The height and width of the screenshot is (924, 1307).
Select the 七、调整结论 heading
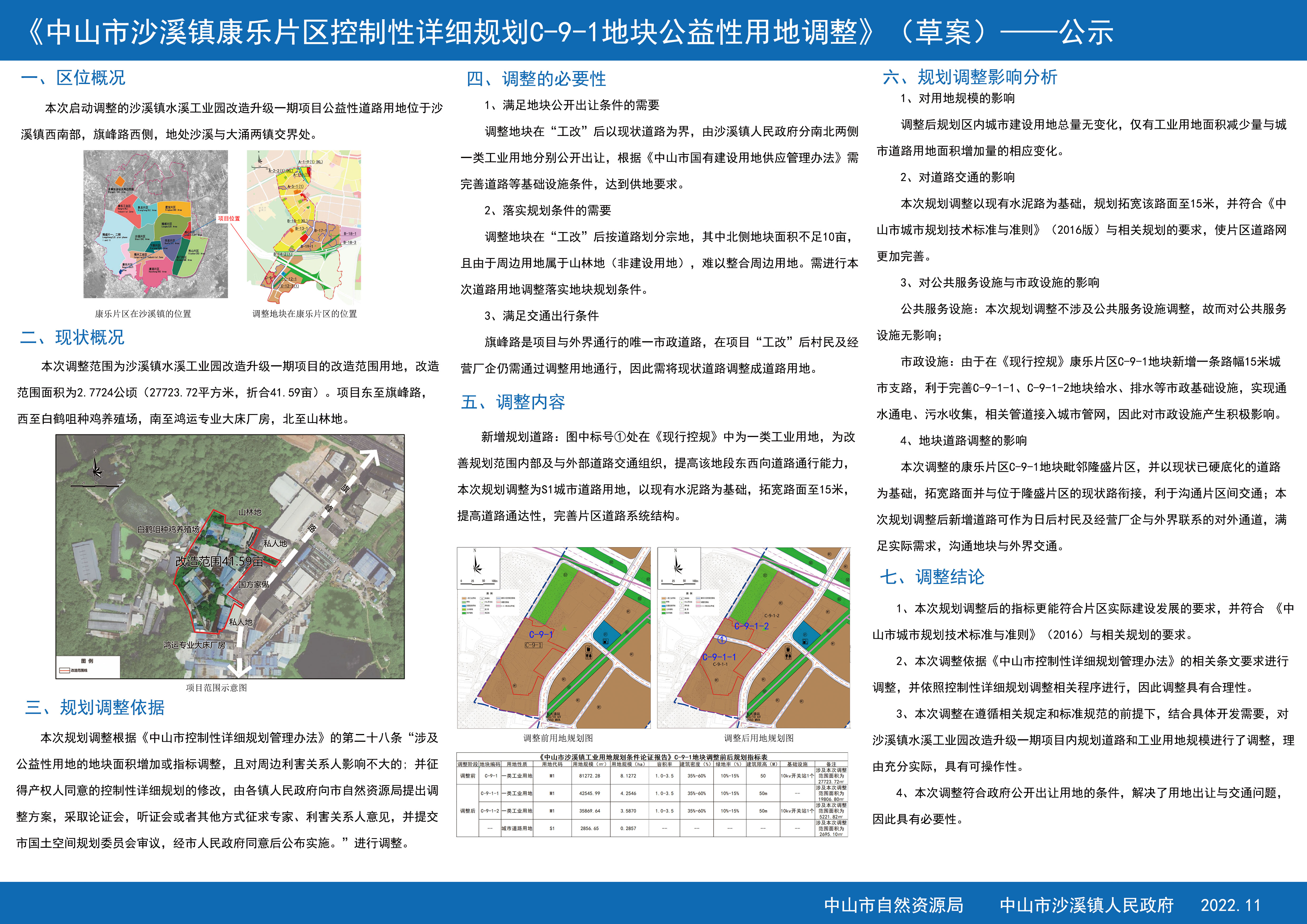932,577
